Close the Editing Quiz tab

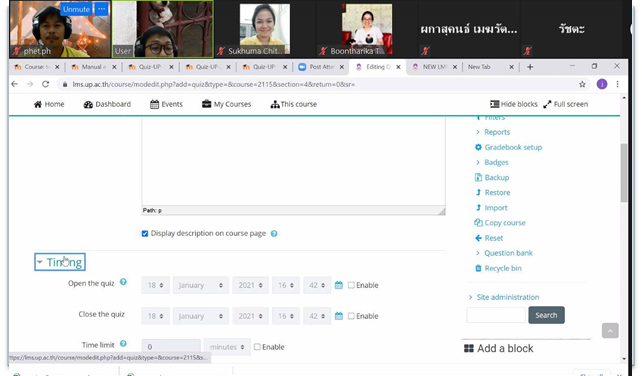coord(398,67)
